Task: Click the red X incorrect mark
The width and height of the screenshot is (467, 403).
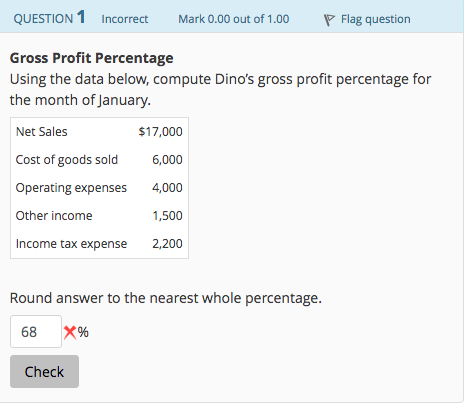Action: click(x=70, y=332)
